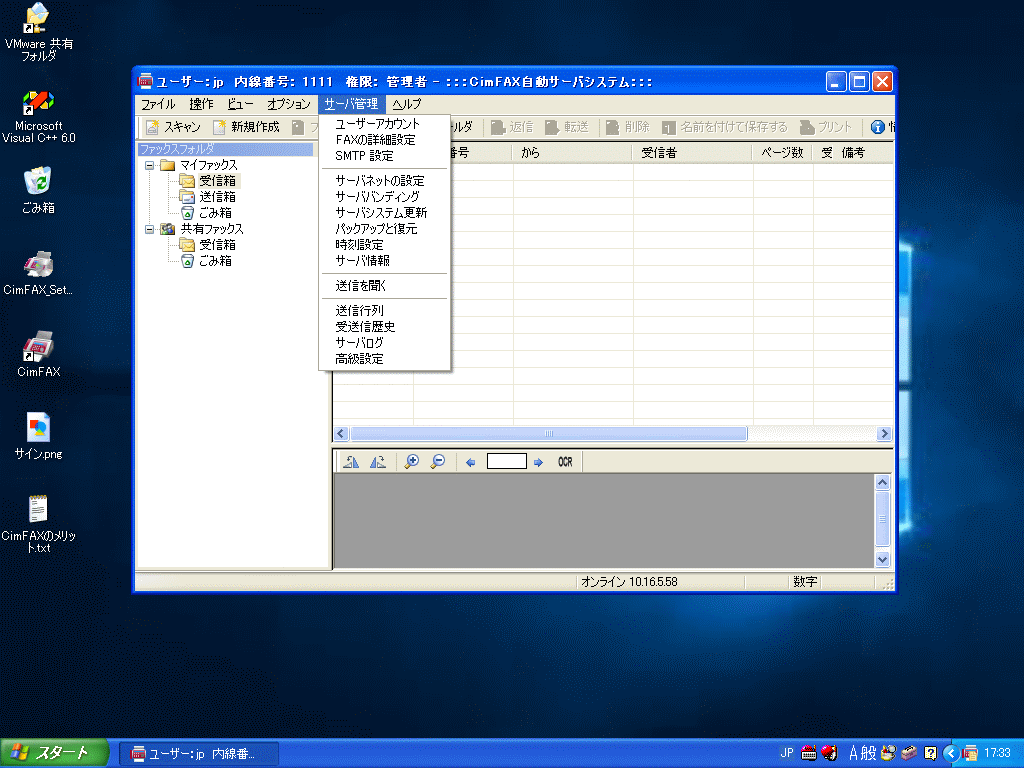Collapse the 共有ファックス tree node
1024x768 pixels.
tap(150, 229)
